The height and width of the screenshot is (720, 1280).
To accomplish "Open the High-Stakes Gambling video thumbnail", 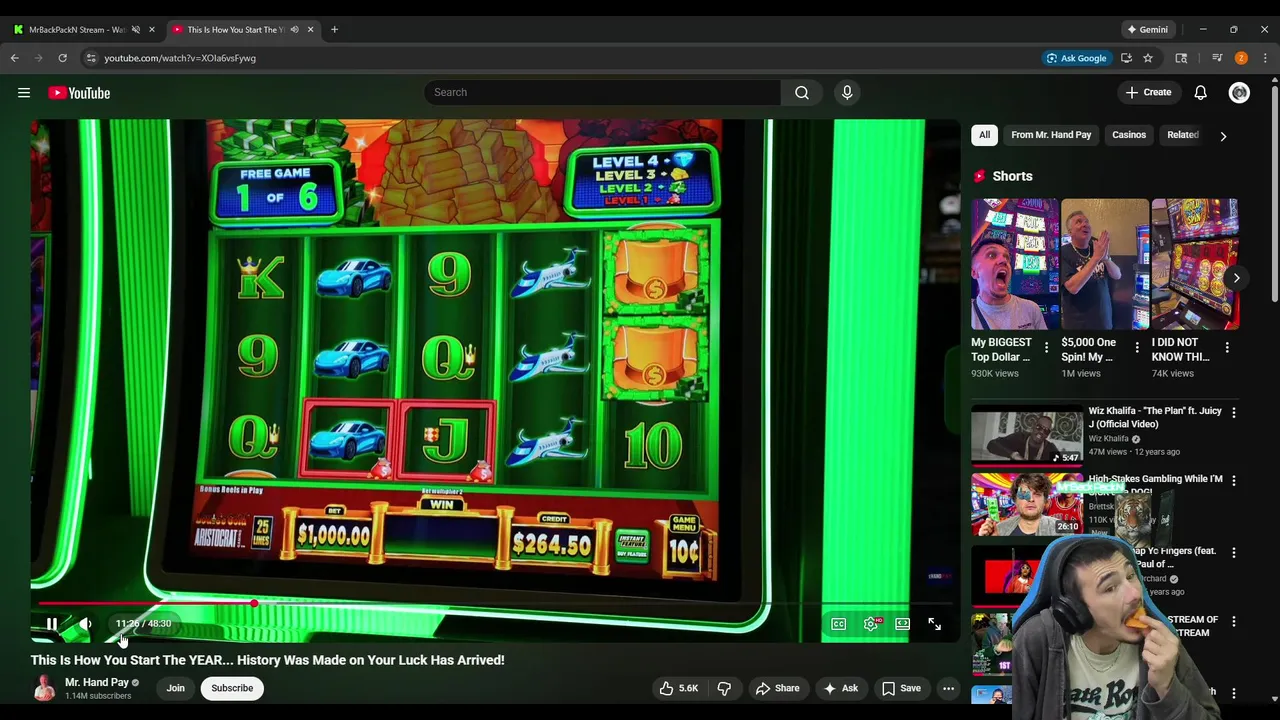I will 1027,504.
